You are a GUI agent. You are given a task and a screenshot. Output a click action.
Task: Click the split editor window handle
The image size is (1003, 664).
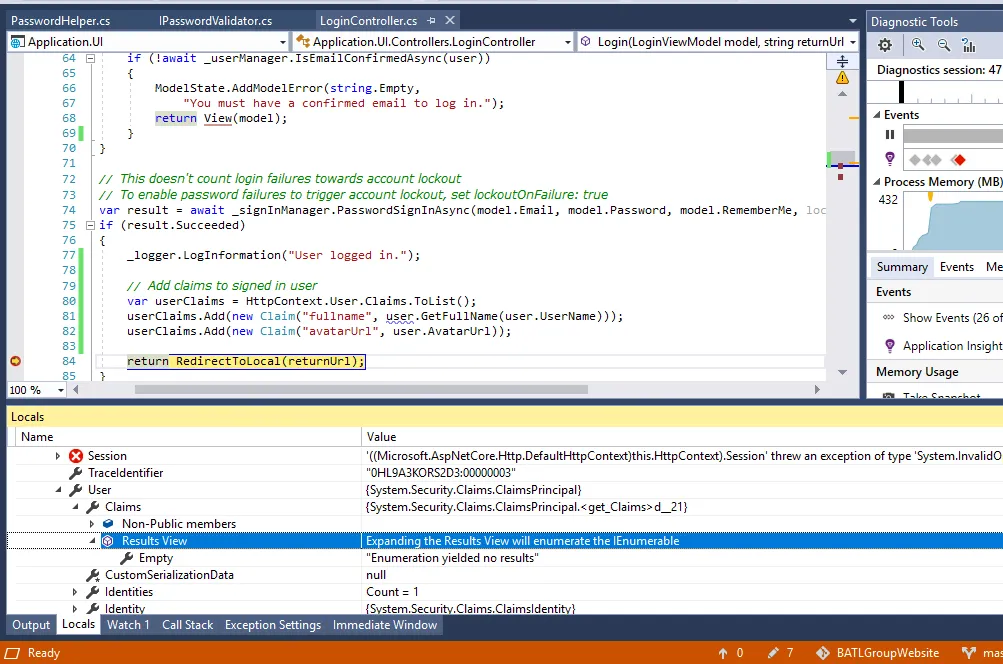pos(842,61)
